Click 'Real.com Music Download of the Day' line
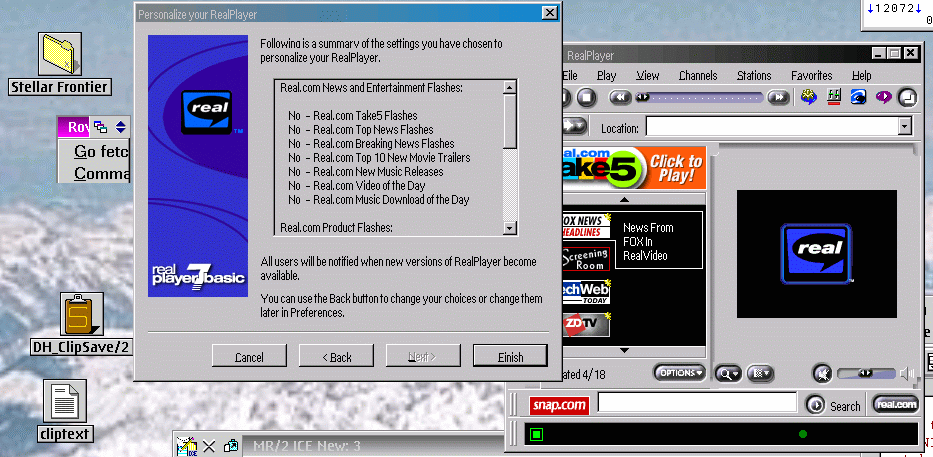This screenshot has width=933, height=457. point(392,200)
